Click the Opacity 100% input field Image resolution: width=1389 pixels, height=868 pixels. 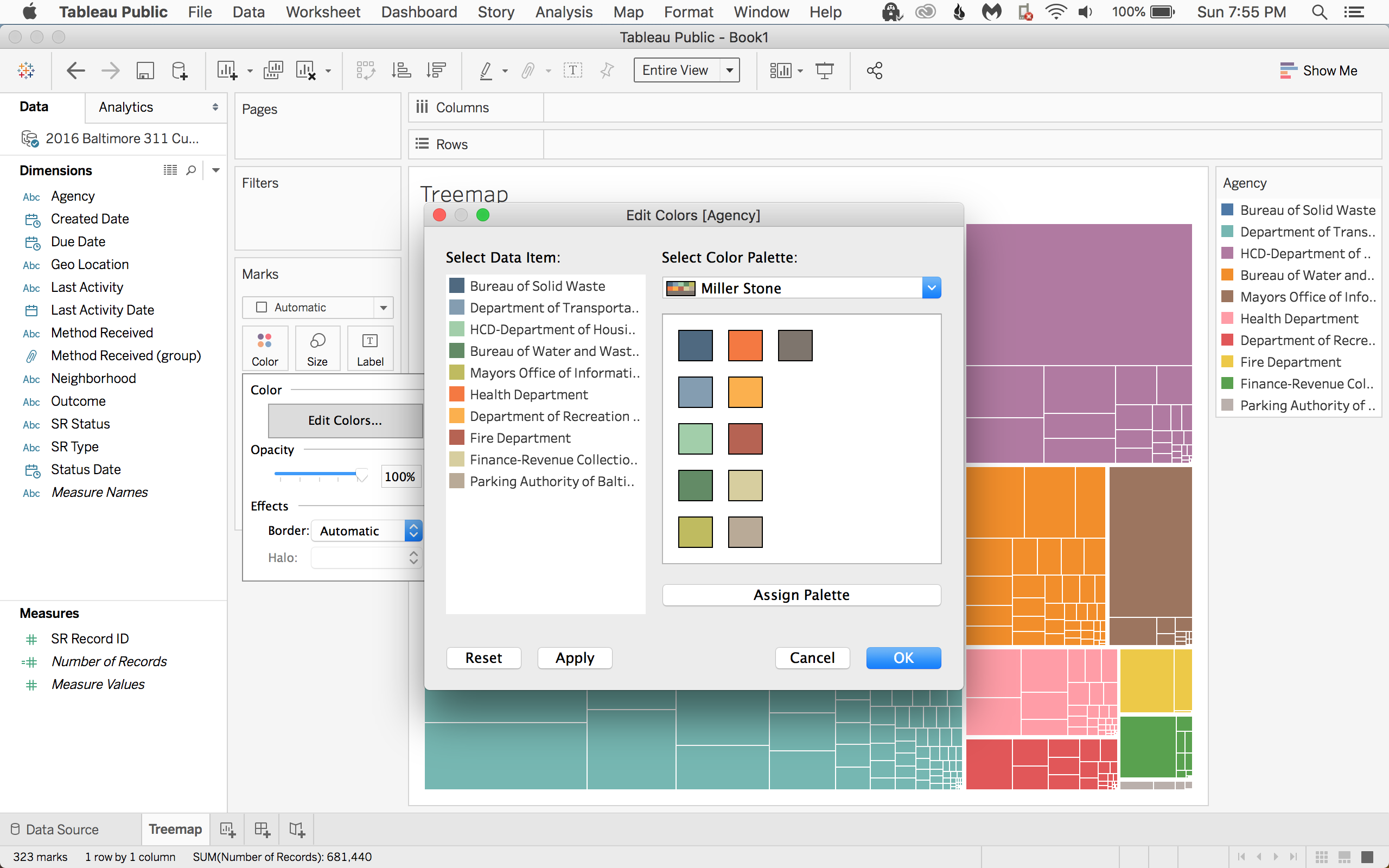[x=400, y=476]
